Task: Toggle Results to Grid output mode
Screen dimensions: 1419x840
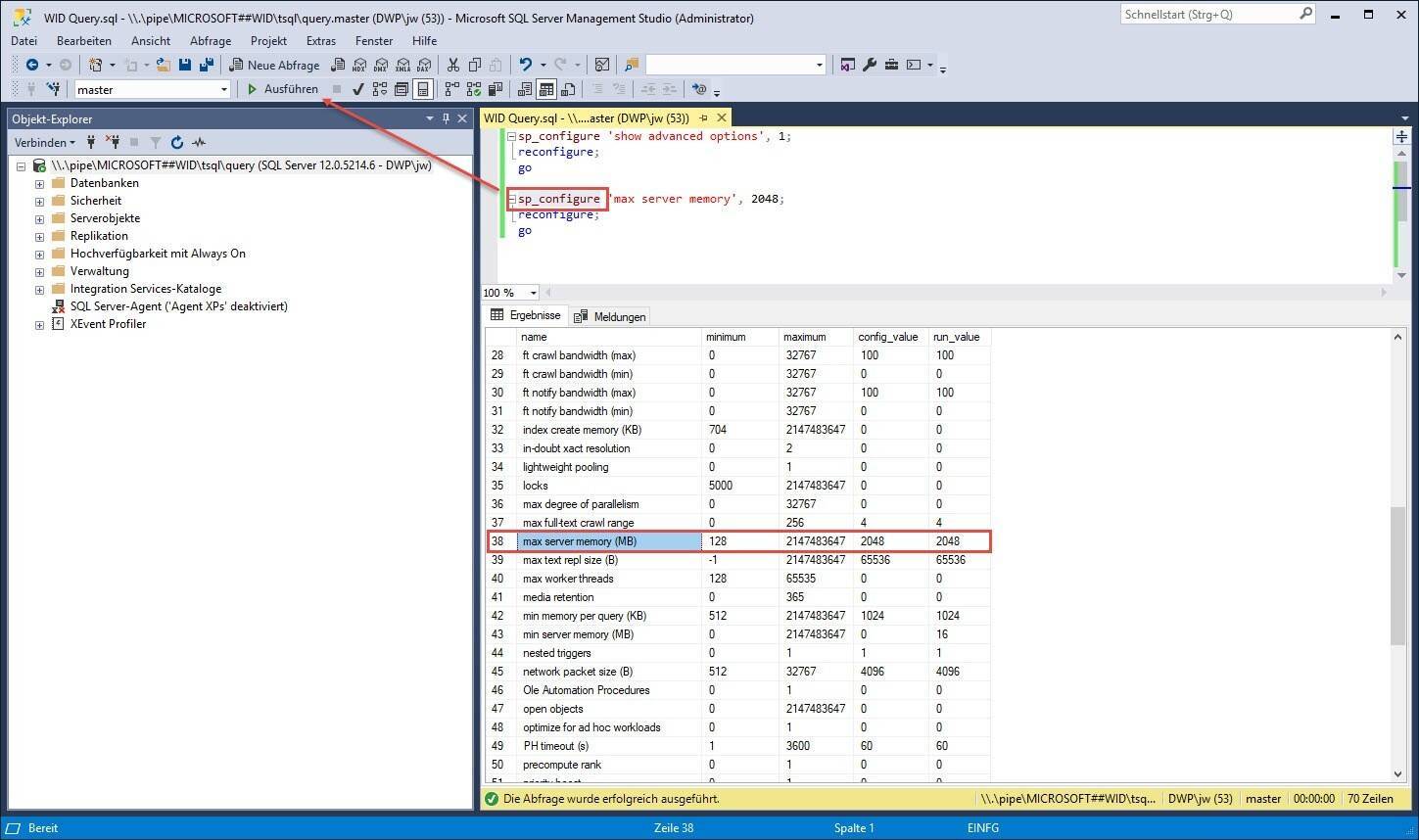Action: [x=546, y=89]
